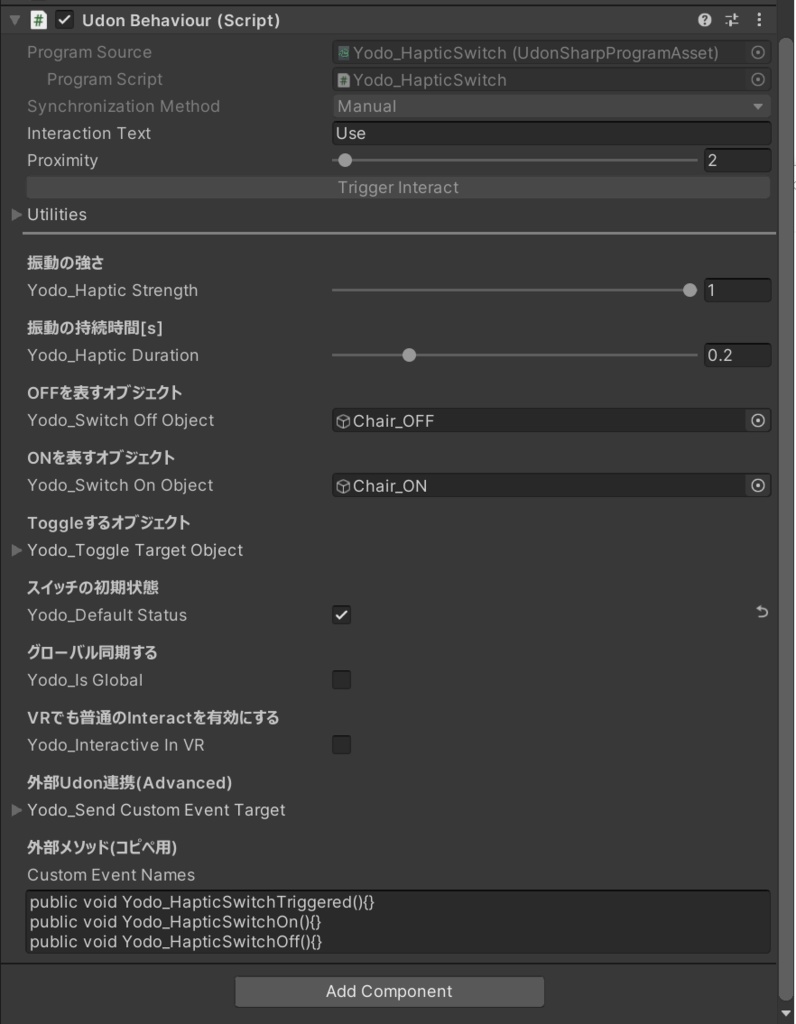Open the Udon Behaviour kebab menu

pos(759,19)
